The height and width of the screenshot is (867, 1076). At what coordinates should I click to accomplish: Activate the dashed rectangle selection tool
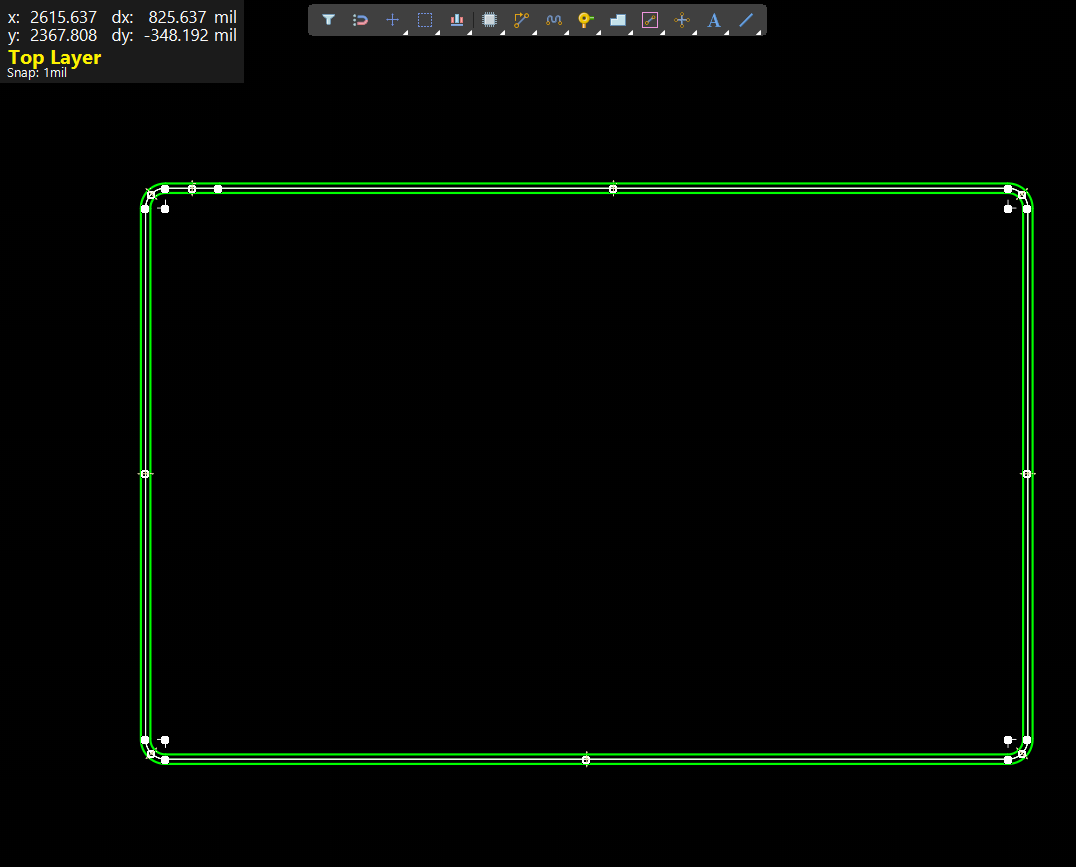425,20
